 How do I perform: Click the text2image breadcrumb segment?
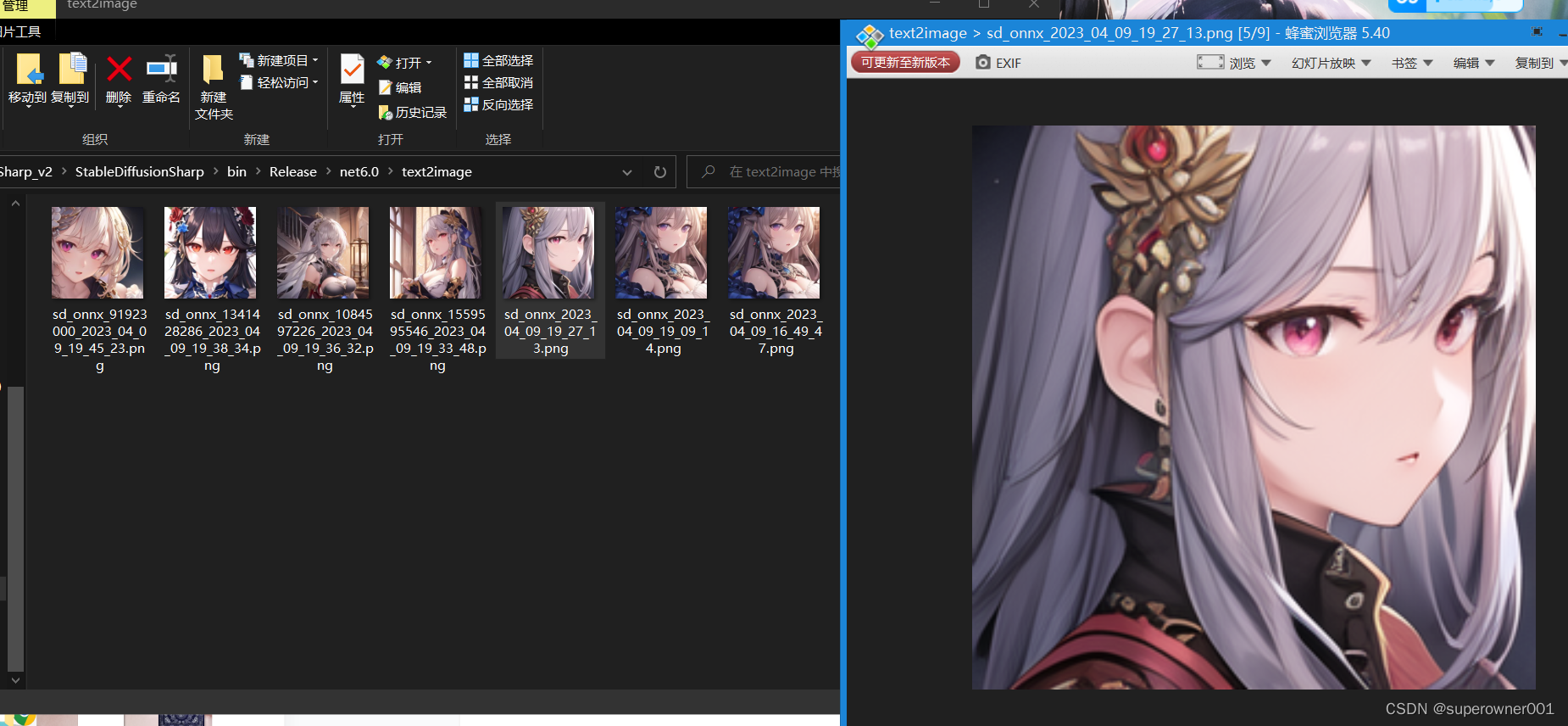tap(436, 172)
